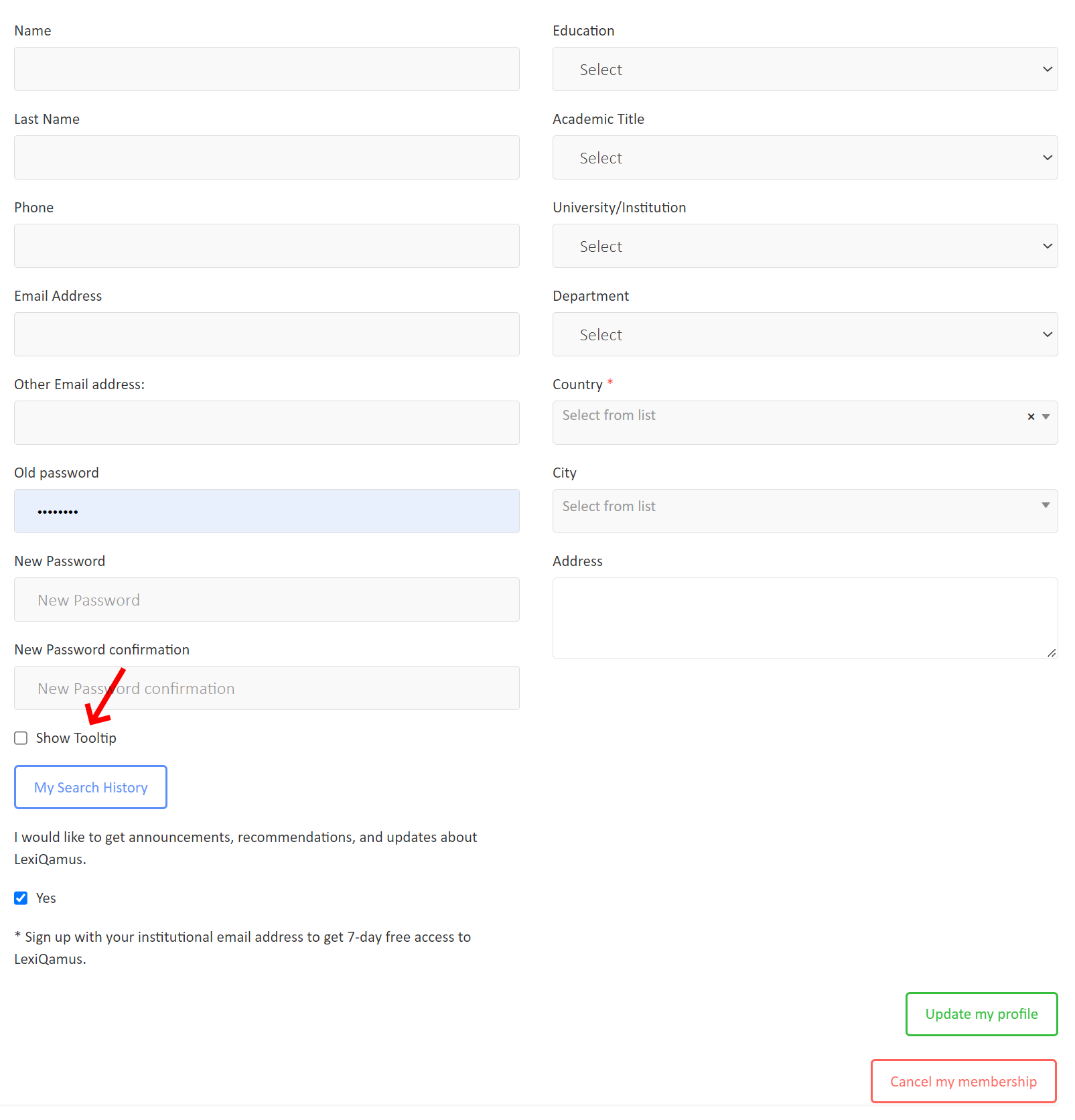Image resolution: width=1075 pixels, height=1120 pixels.
Task: Click the My Search History button
Action: (91, 787)
